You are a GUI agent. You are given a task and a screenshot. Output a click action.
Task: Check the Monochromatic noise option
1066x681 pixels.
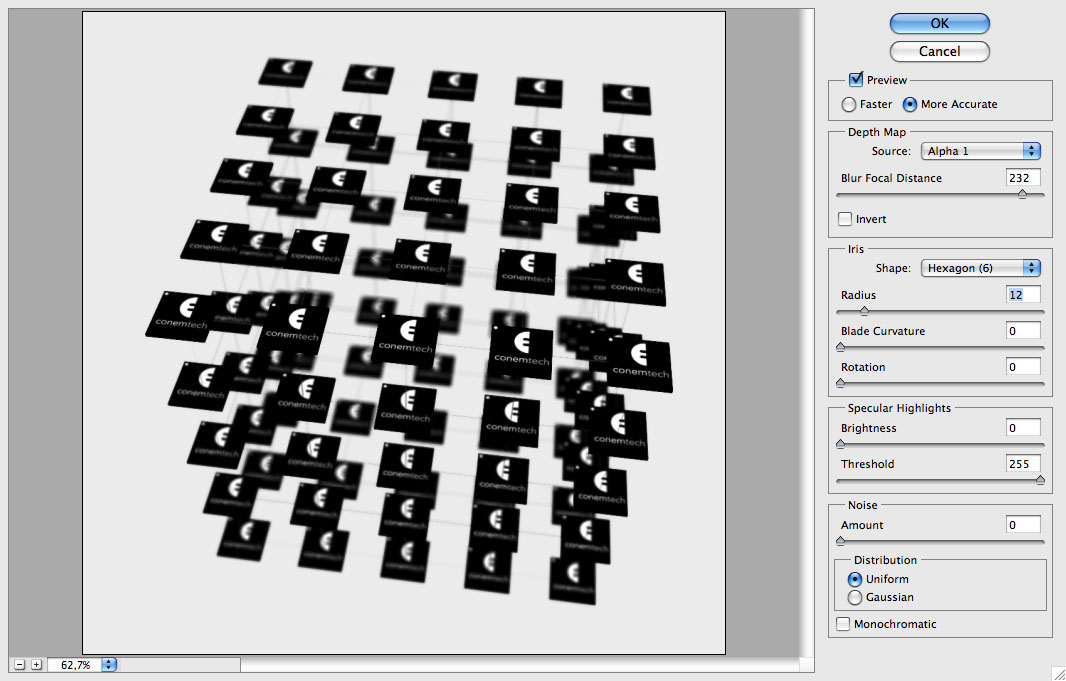click(843, 623)
